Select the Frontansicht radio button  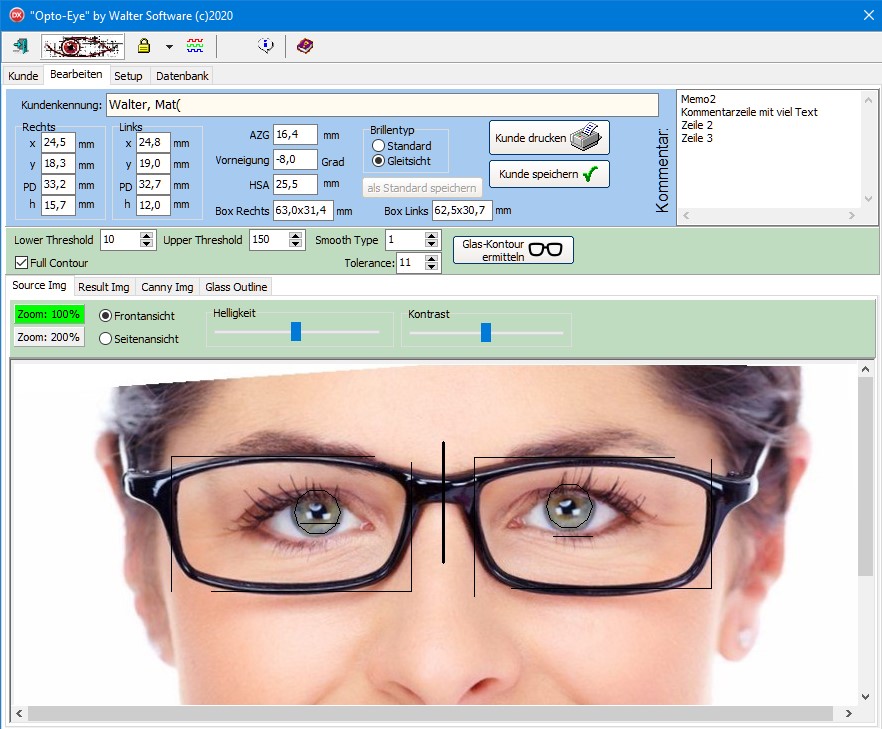tap(105, 316)
